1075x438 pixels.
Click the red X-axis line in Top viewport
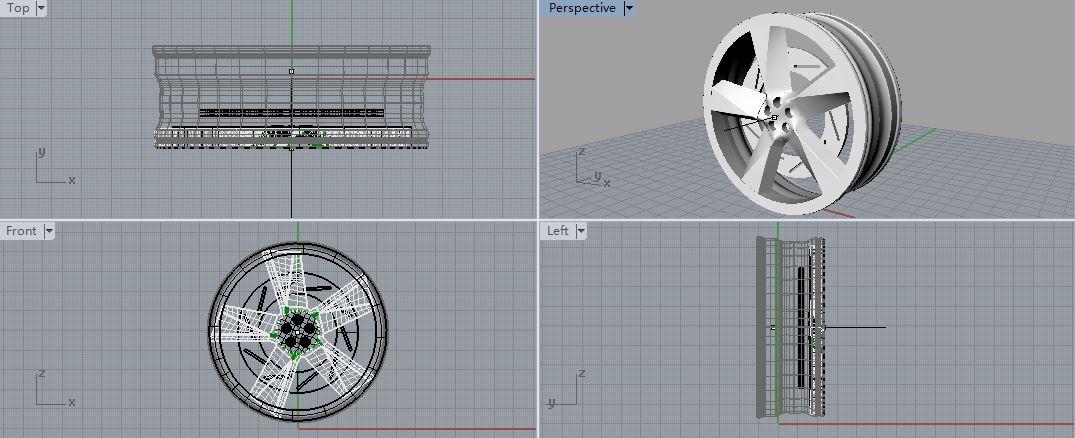click(x=414, y=79)
